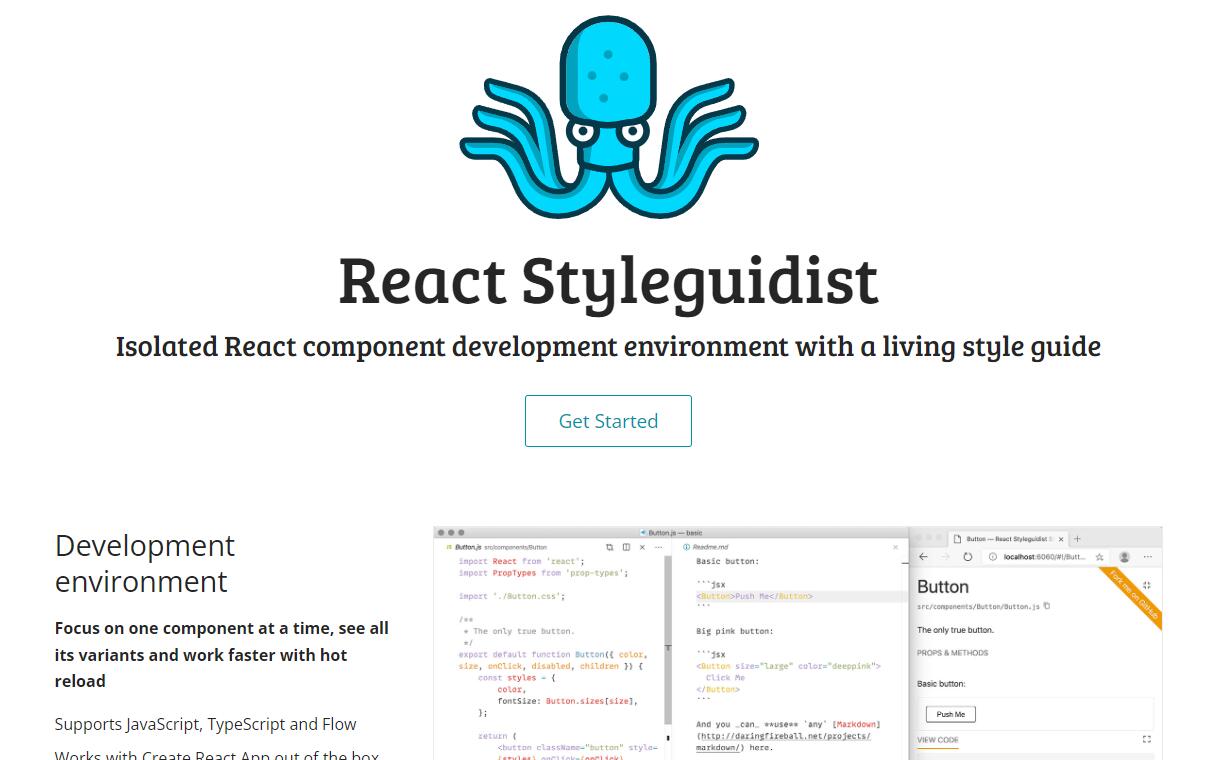Select the 'Button — React Styleguidist' browser tab
Image resolution: width=1209 pixels, height=760 pixels.
click(1006, 538)
